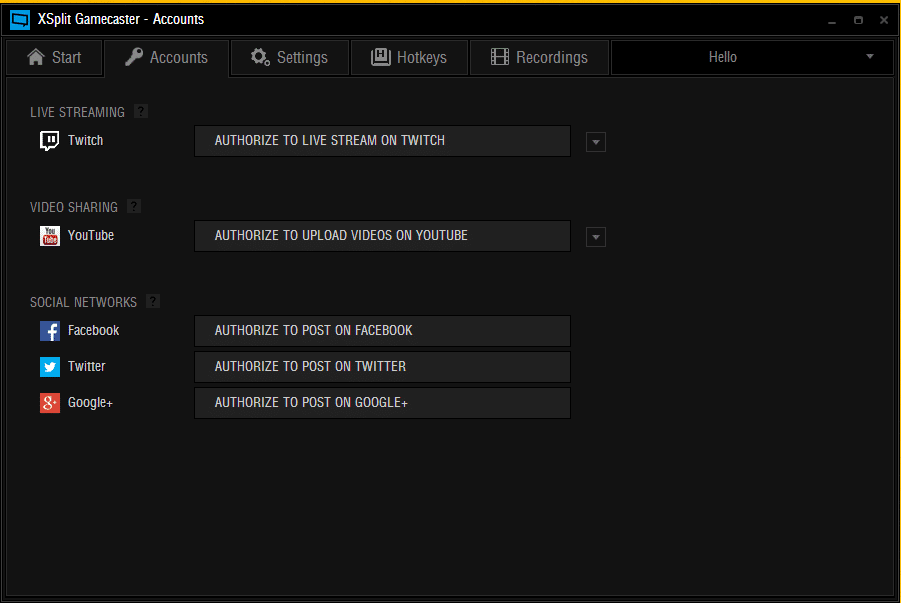Click the YouTube logo icon
Viewport: 901px width, 603px height.
tap(50, 236)
